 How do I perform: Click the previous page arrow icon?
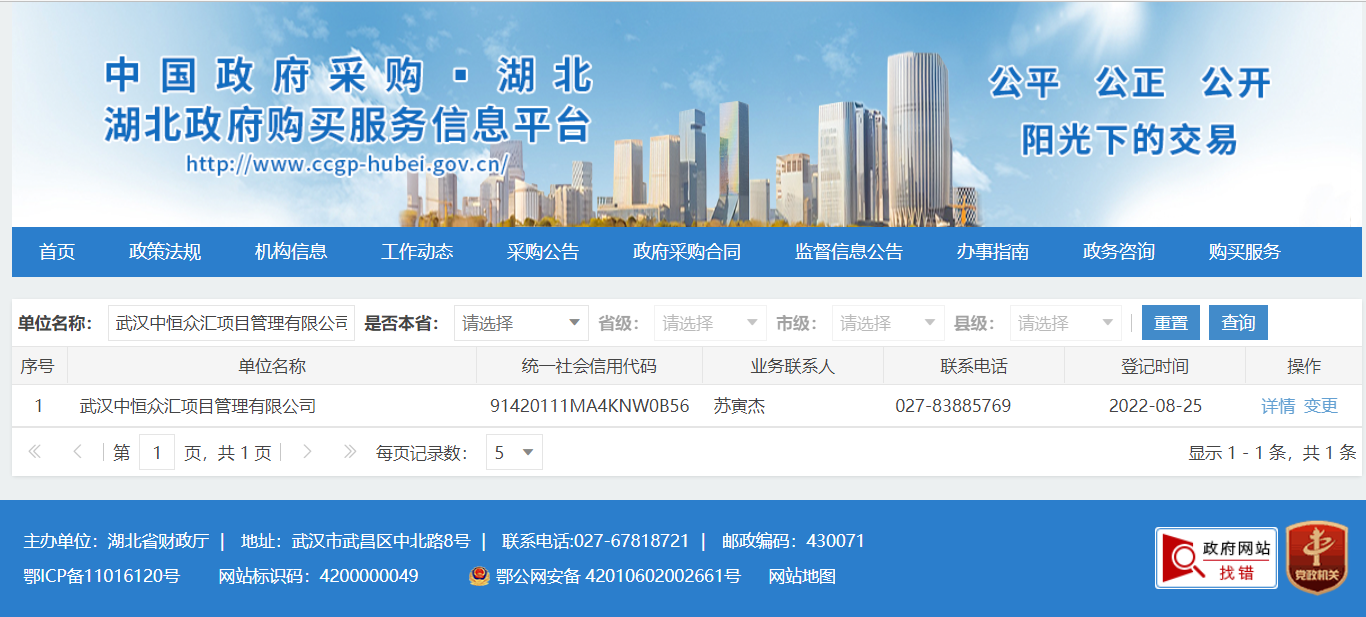tap(77, 452)
